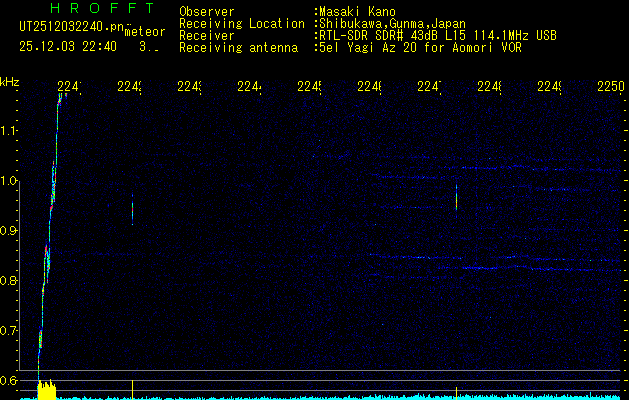Click the 2245 time axis label
The height and width of the screenshot is (400, 629).
(309, 86)
